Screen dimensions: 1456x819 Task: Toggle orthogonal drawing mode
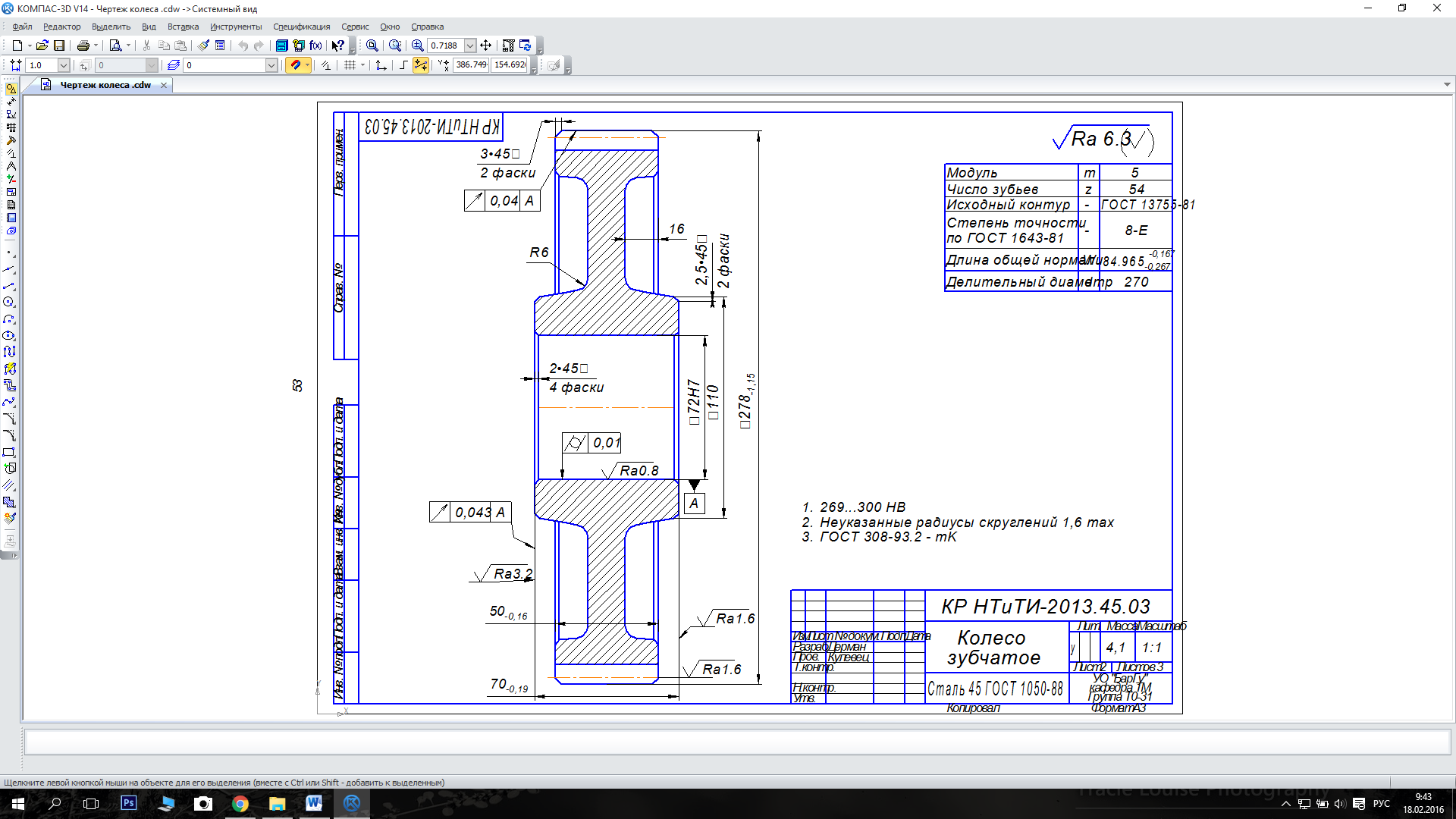(404, 65)
